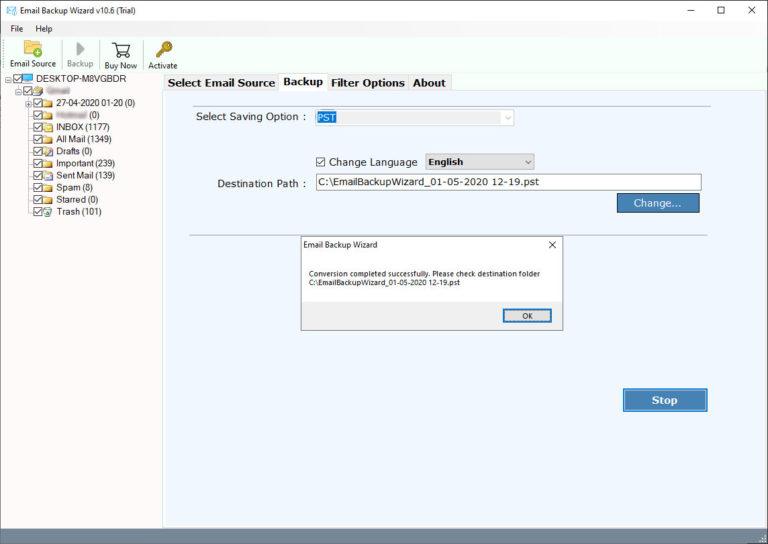Click the Destination Path input field
768x544 pixels.
point(508,182)
